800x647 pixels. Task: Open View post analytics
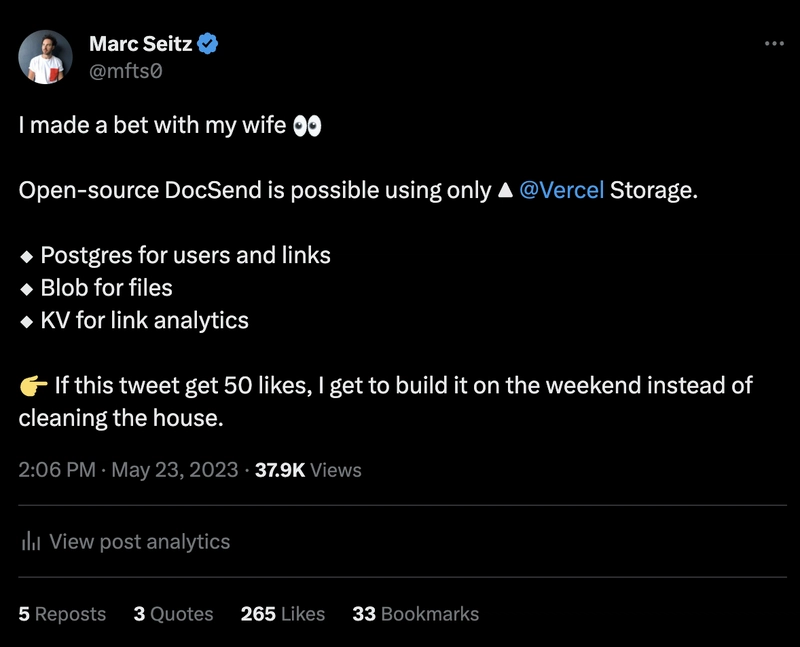pyautogui.click(x=139, y=542)
